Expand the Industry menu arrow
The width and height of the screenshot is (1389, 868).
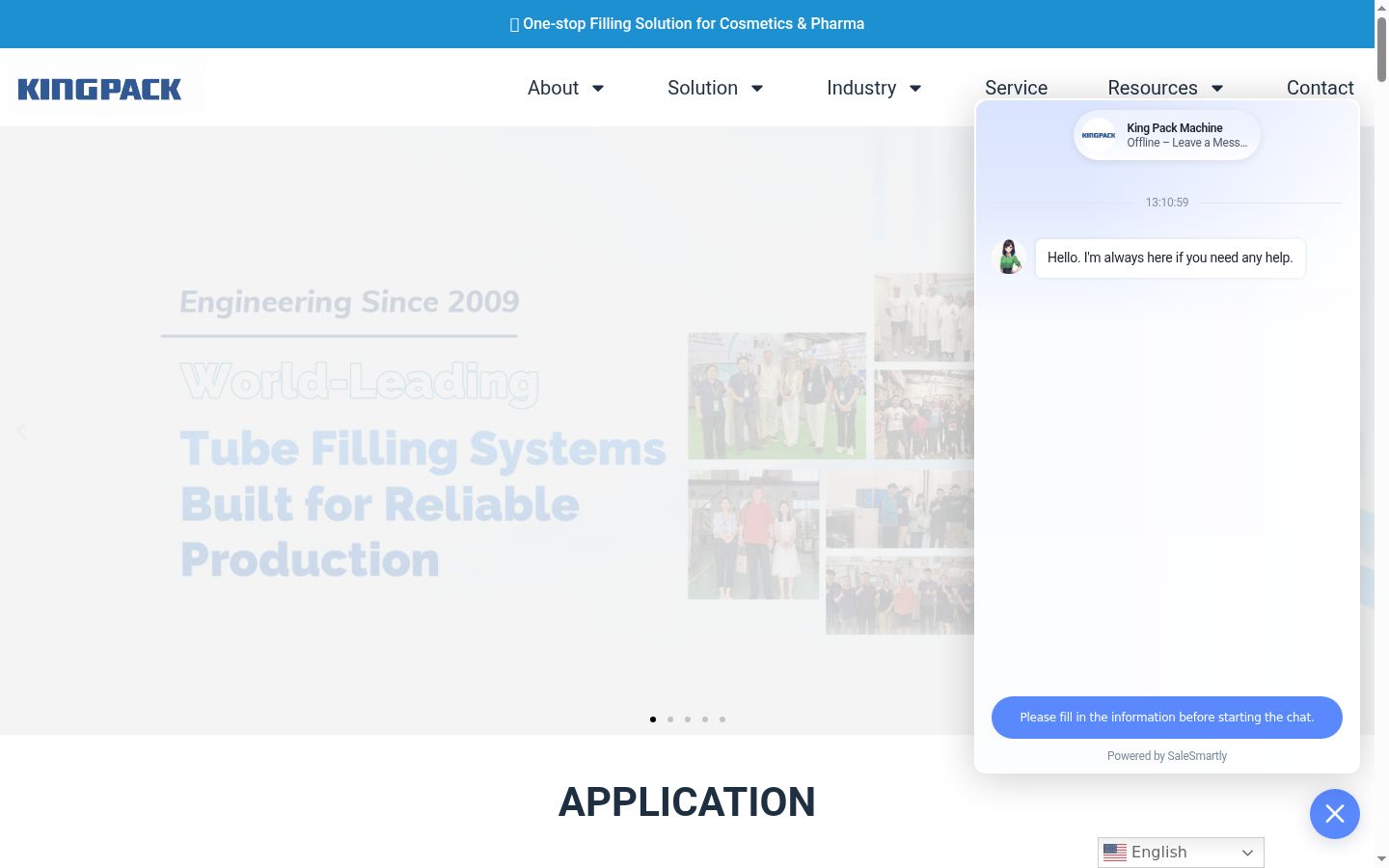915,89
